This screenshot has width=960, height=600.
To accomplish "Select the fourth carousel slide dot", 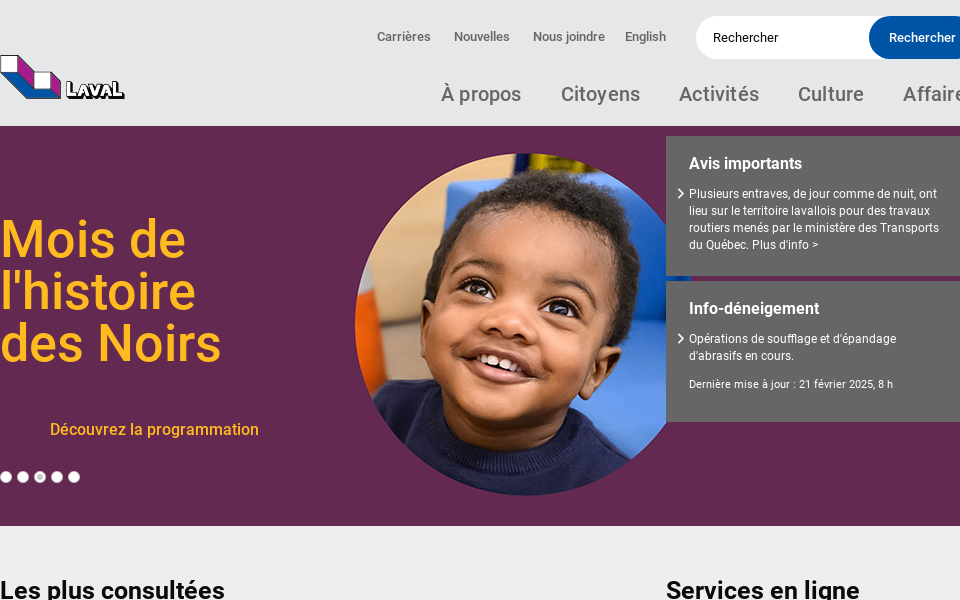I will [57, 477].
